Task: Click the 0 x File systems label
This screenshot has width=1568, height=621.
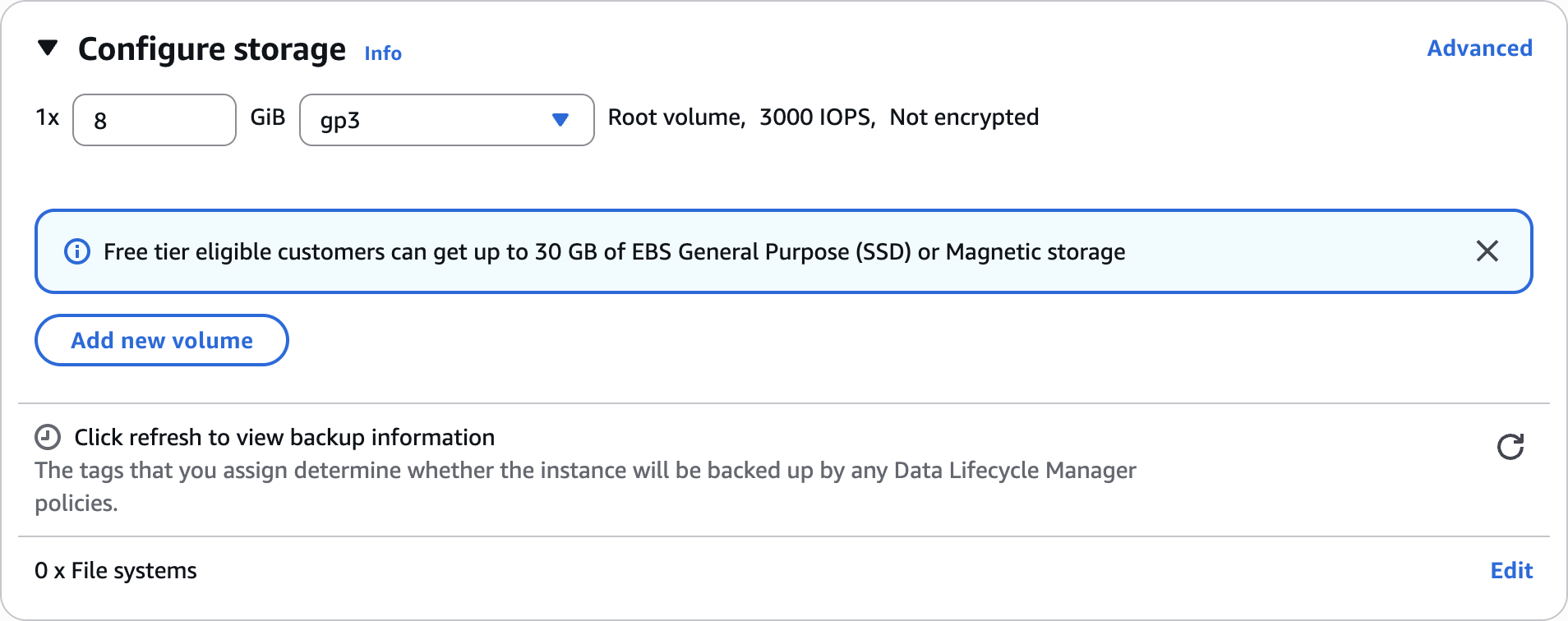Action: tap(116, 571)
